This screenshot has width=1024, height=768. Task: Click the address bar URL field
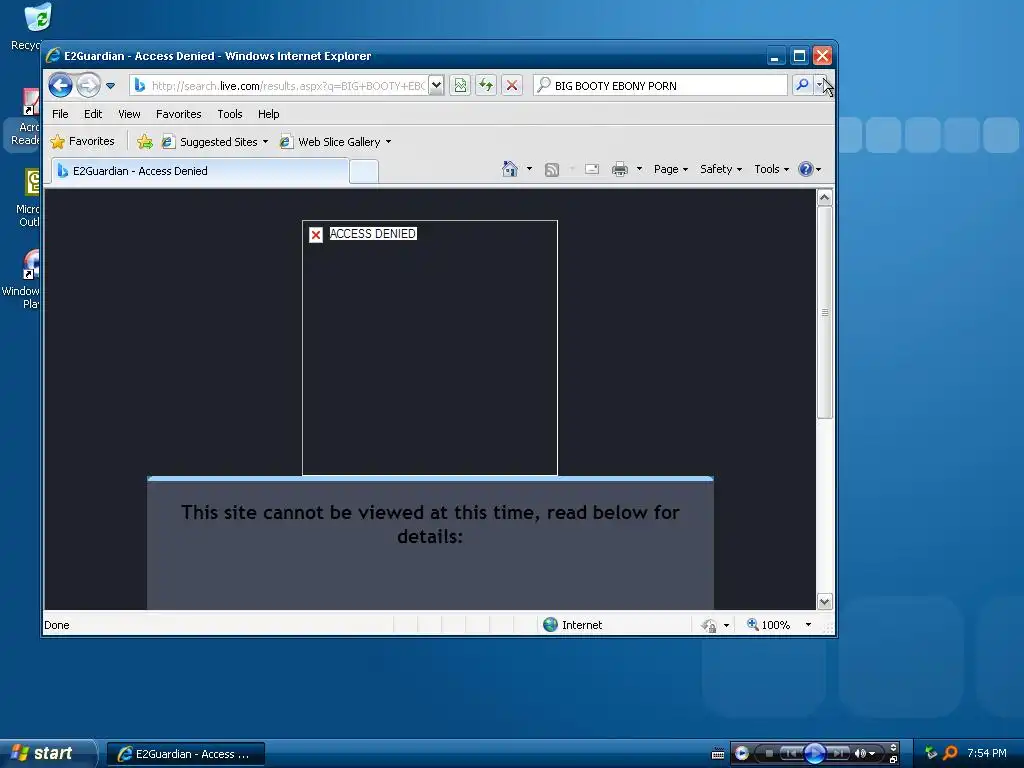coord(280,86)
